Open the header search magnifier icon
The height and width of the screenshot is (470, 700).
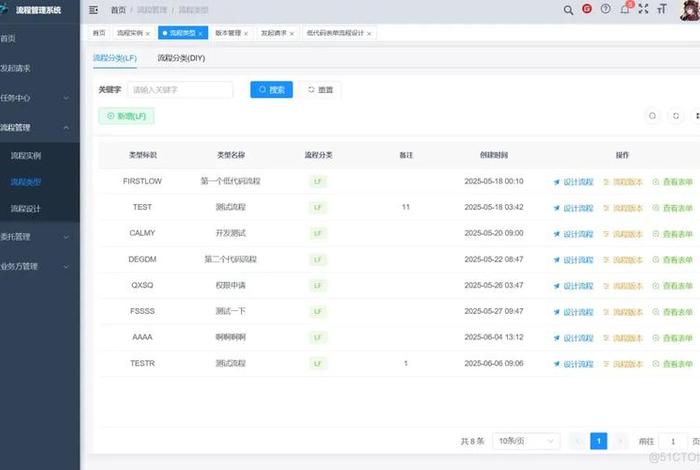568,10
